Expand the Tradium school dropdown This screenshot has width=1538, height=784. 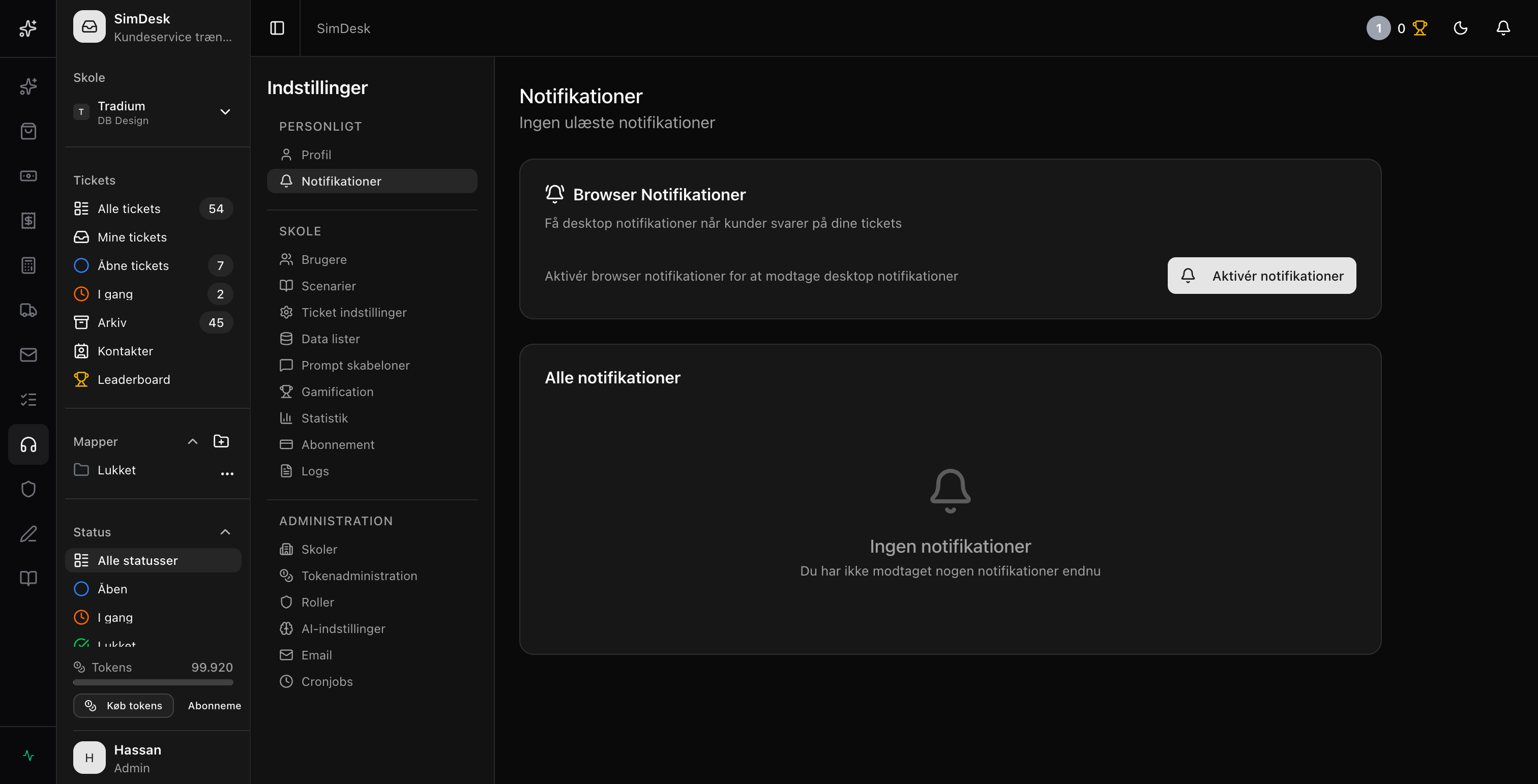[x=153, y=112]
